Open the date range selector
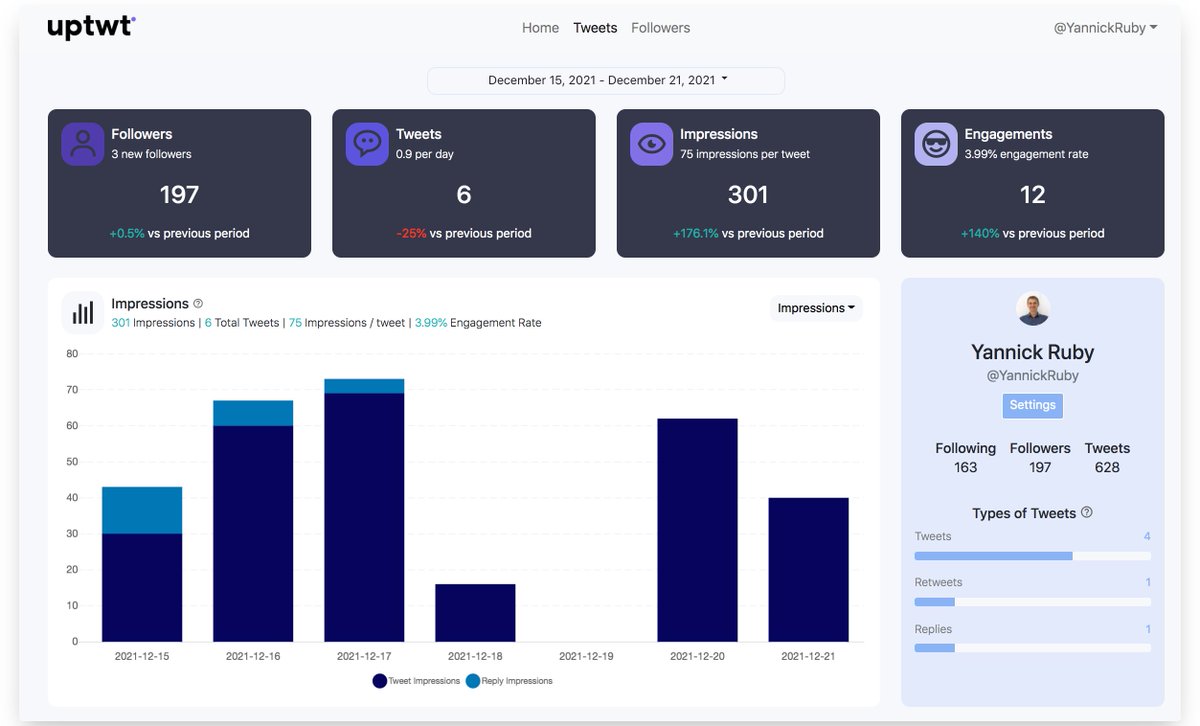 click(x=605, y=80)
